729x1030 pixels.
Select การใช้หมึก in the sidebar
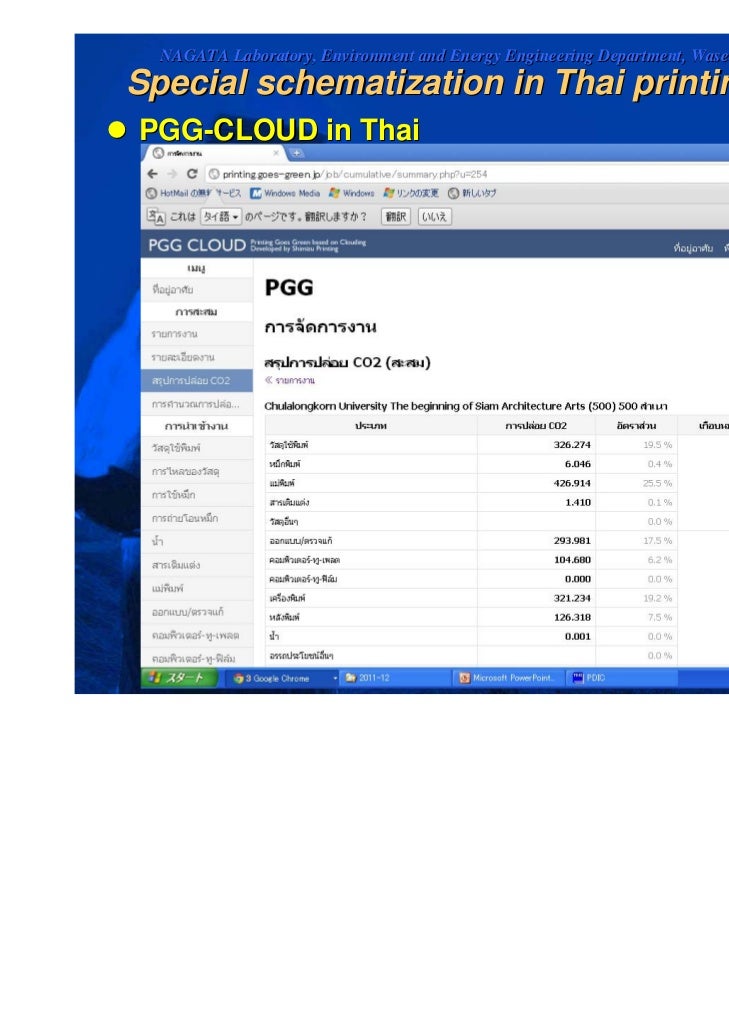coord(196,495)
